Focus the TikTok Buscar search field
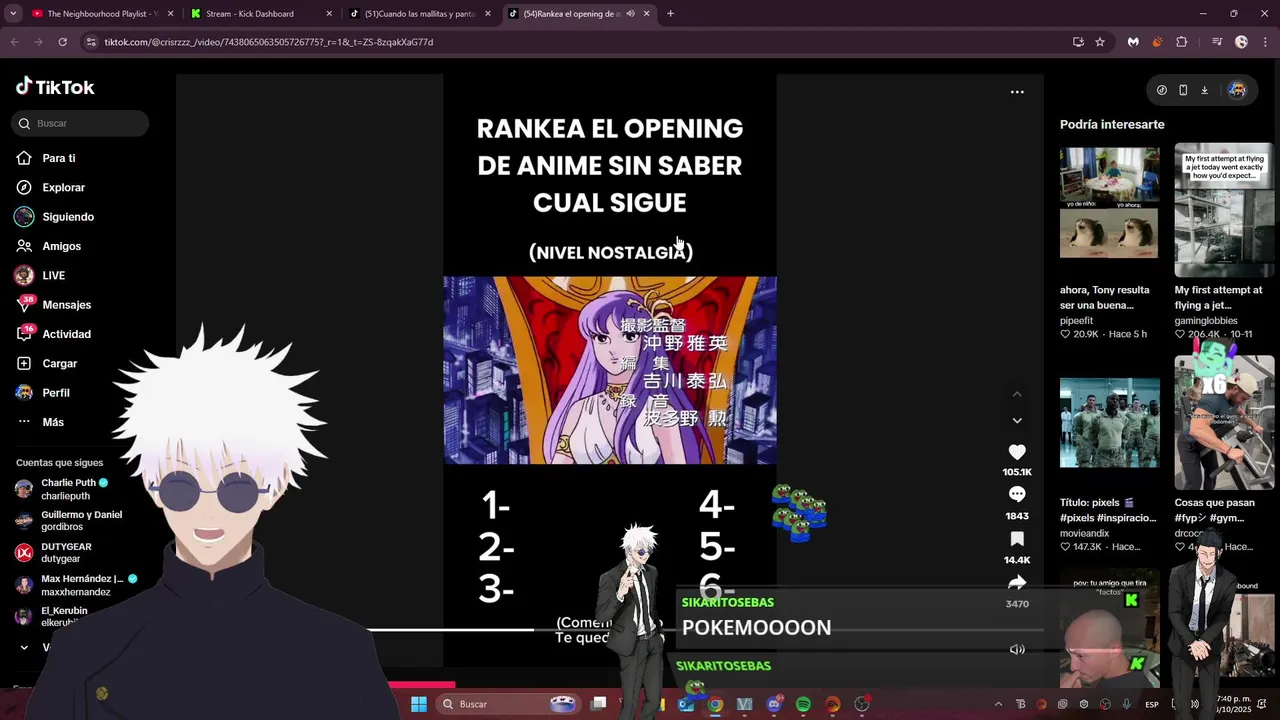 pos(81,123)
